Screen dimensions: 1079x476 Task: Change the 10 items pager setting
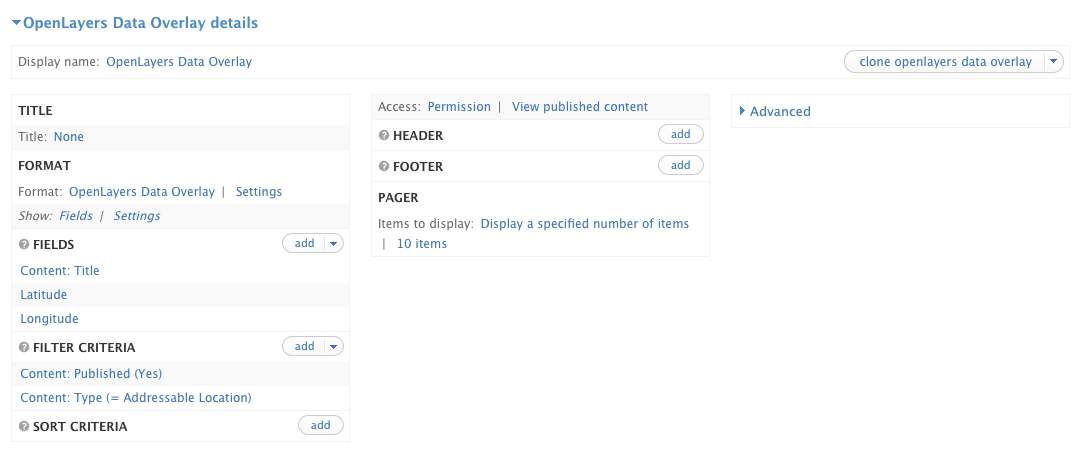point(422,244)
